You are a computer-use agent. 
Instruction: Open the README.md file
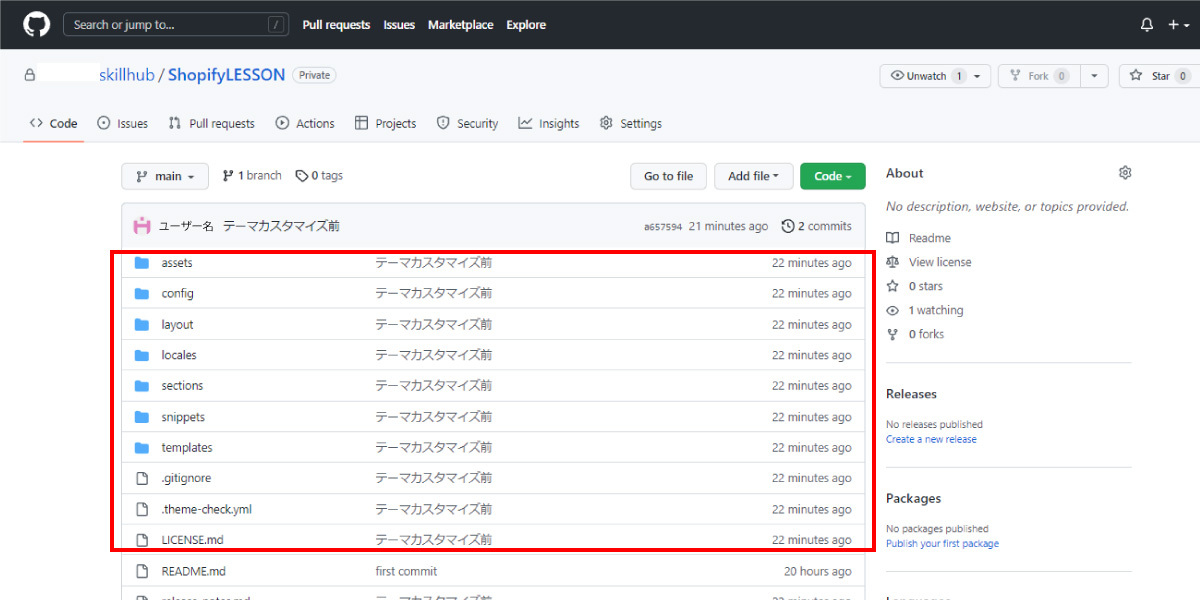click(x=193, y=571)
